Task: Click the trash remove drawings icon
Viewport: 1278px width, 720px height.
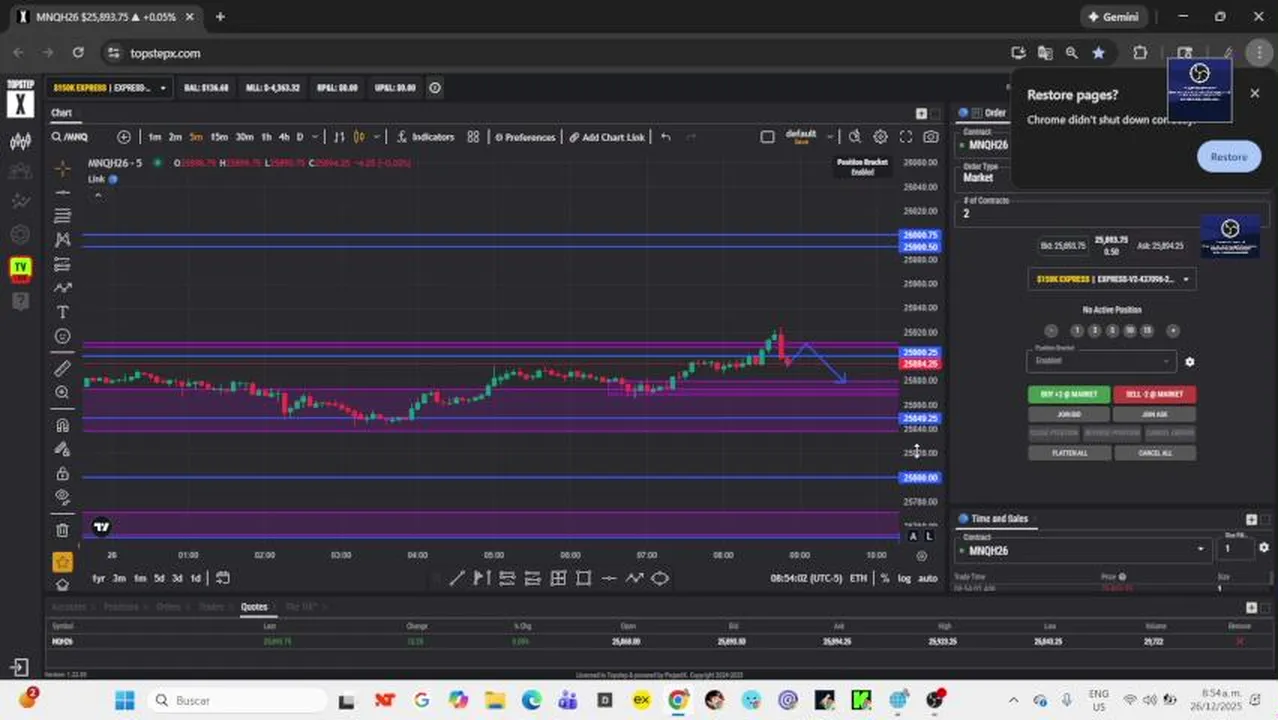Action: [x=62, y=530]
